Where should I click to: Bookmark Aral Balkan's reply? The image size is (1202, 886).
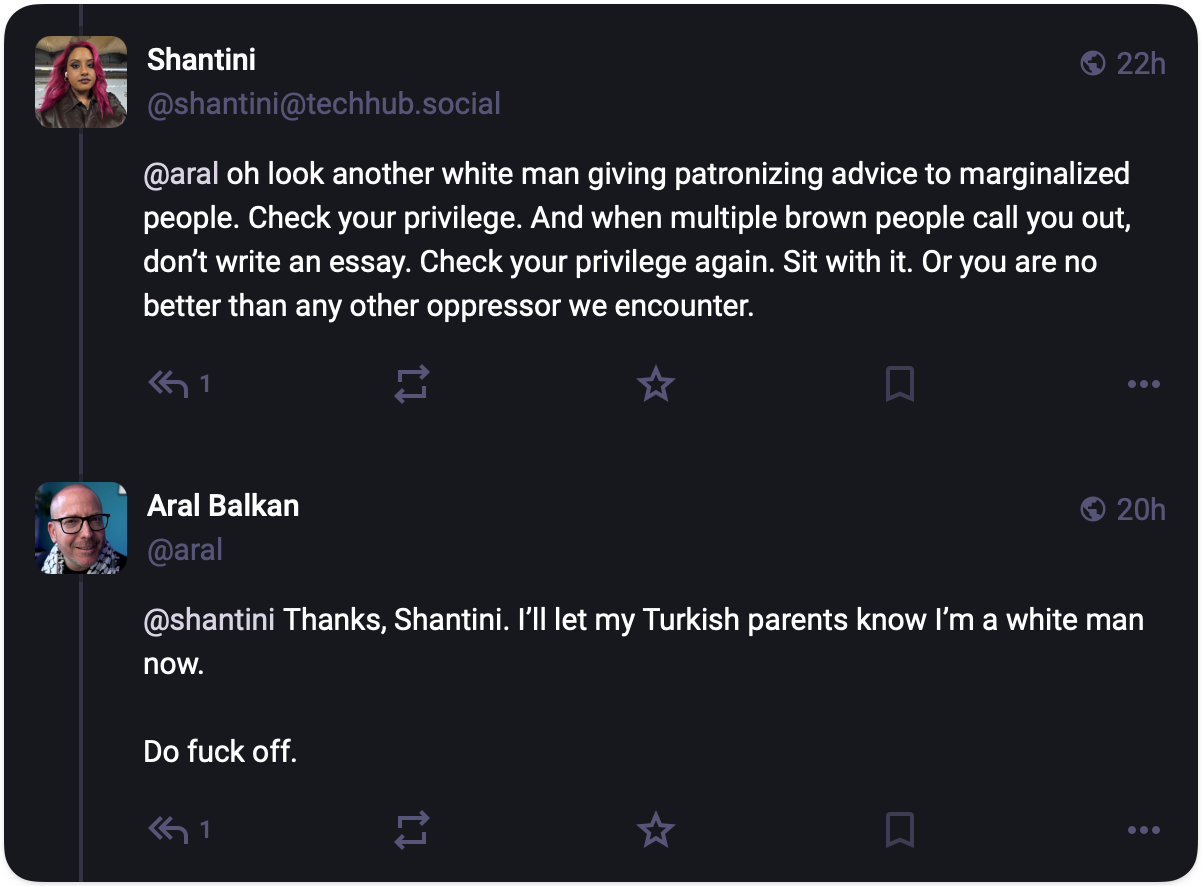click(x=900, y=829)
